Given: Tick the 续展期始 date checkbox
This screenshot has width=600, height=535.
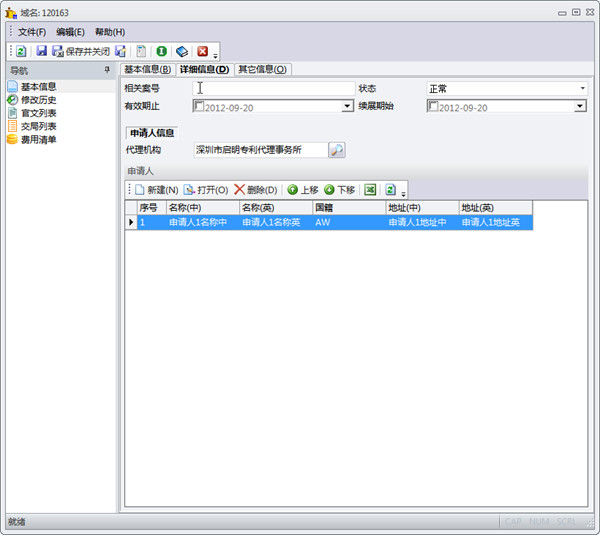Looking at the screenshot, I should pos(433,106).
